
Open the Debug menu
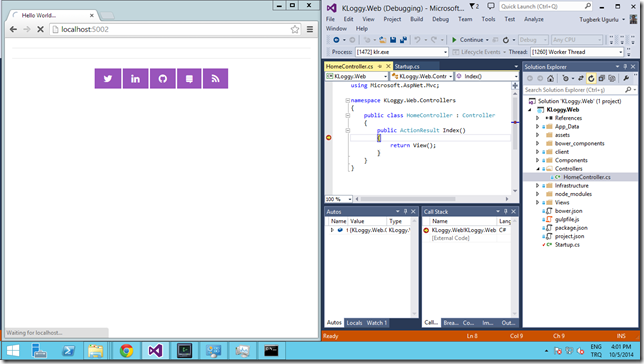[x=440, y=19]
